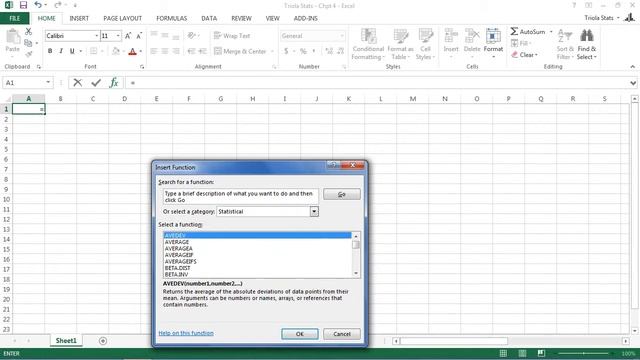Open Conditional Formatting menu

coord(368,44)
